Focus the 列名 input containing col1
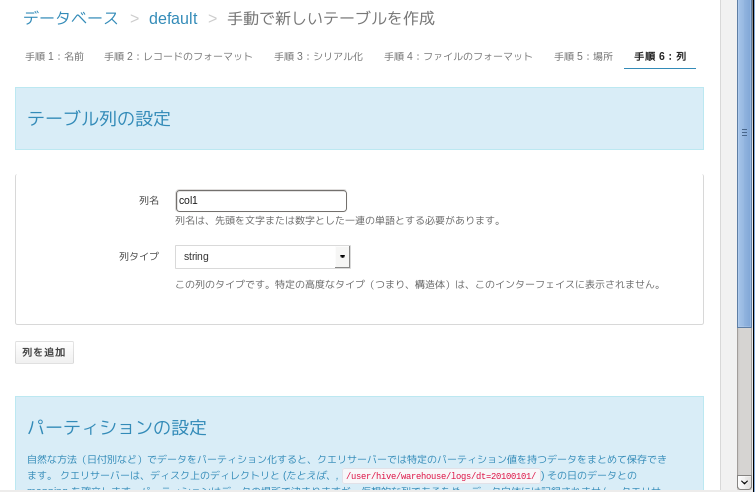 tap(261, 201)
